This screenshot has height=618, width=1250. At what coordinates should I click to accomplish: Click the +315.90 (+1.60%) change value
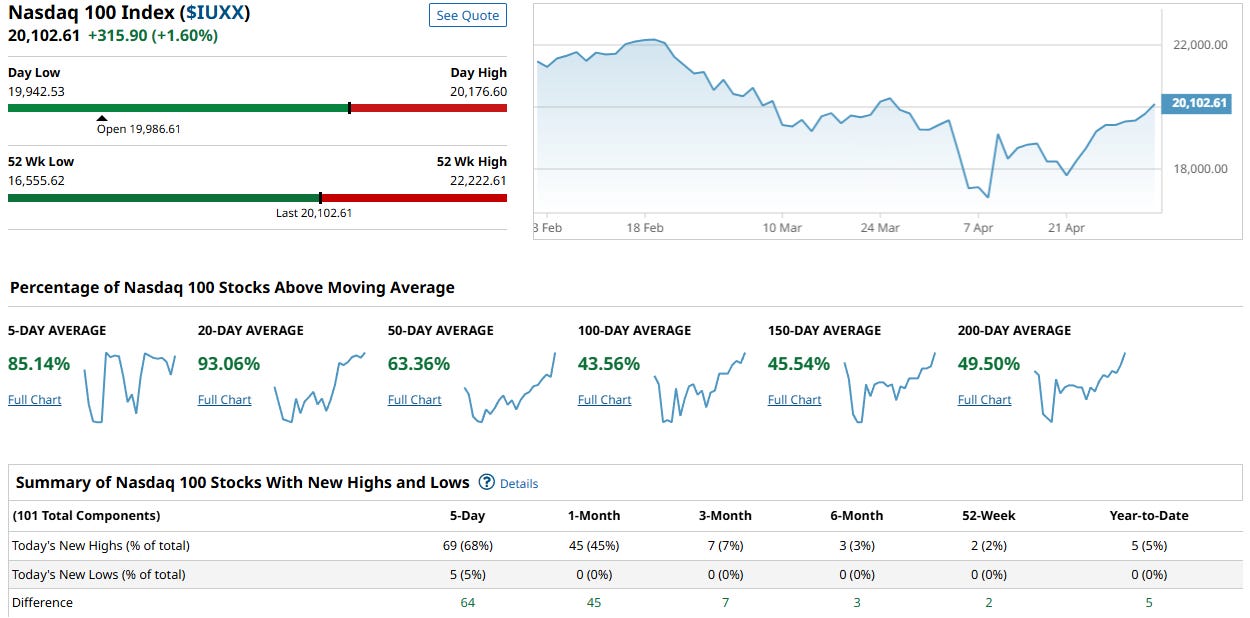[153, 35]
